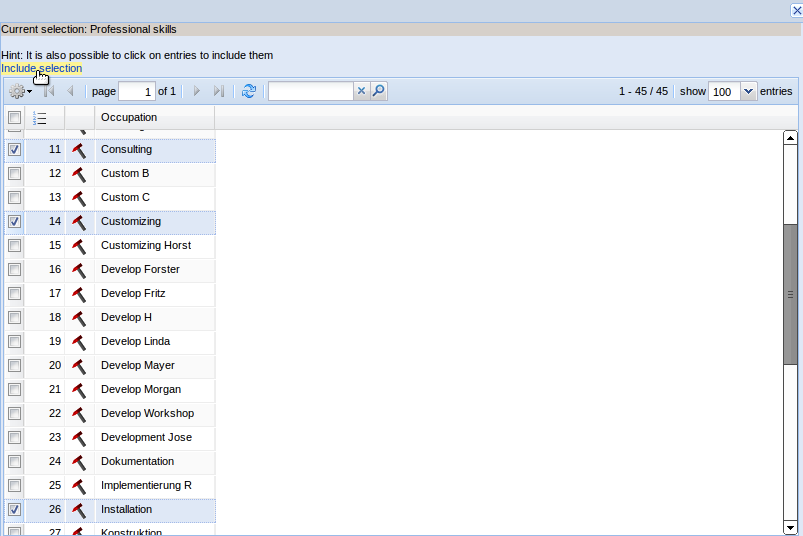803x536 pixels.
Task: Clear the search field with X
Action: click(x=361, y=91)
